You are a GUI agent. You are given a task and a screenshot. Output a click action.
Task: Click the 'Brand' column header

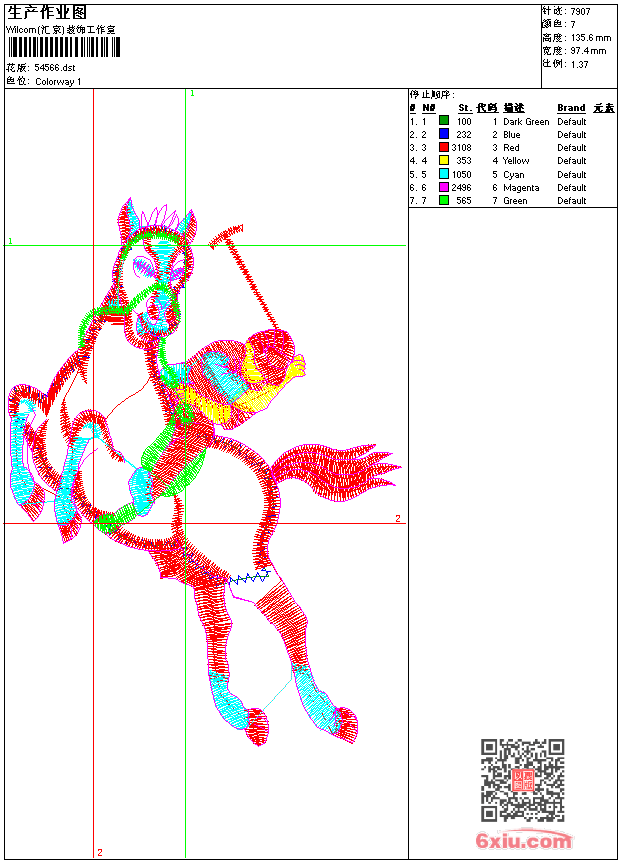(571, 108)
